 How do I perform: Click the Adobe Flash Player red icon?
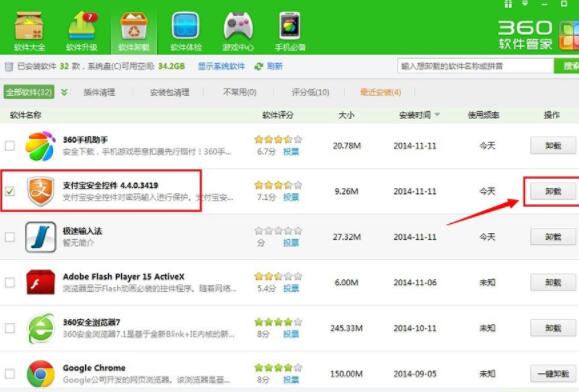41,282
